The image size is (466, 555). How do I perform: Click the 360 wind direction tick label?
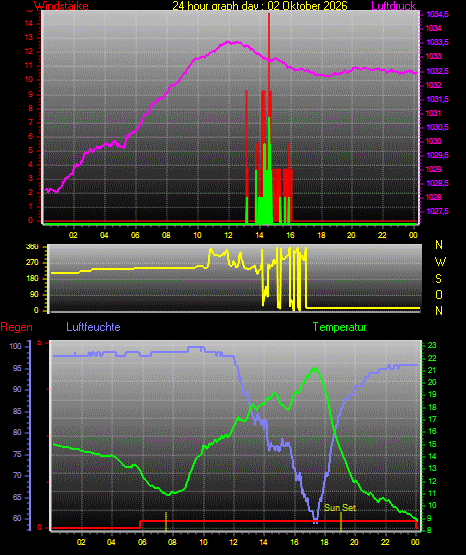pos(32,247)
